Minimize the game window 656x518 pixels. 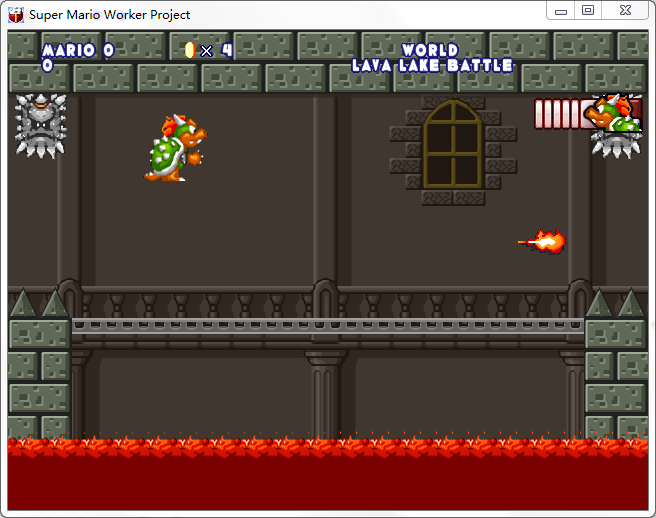coord(561,11)
